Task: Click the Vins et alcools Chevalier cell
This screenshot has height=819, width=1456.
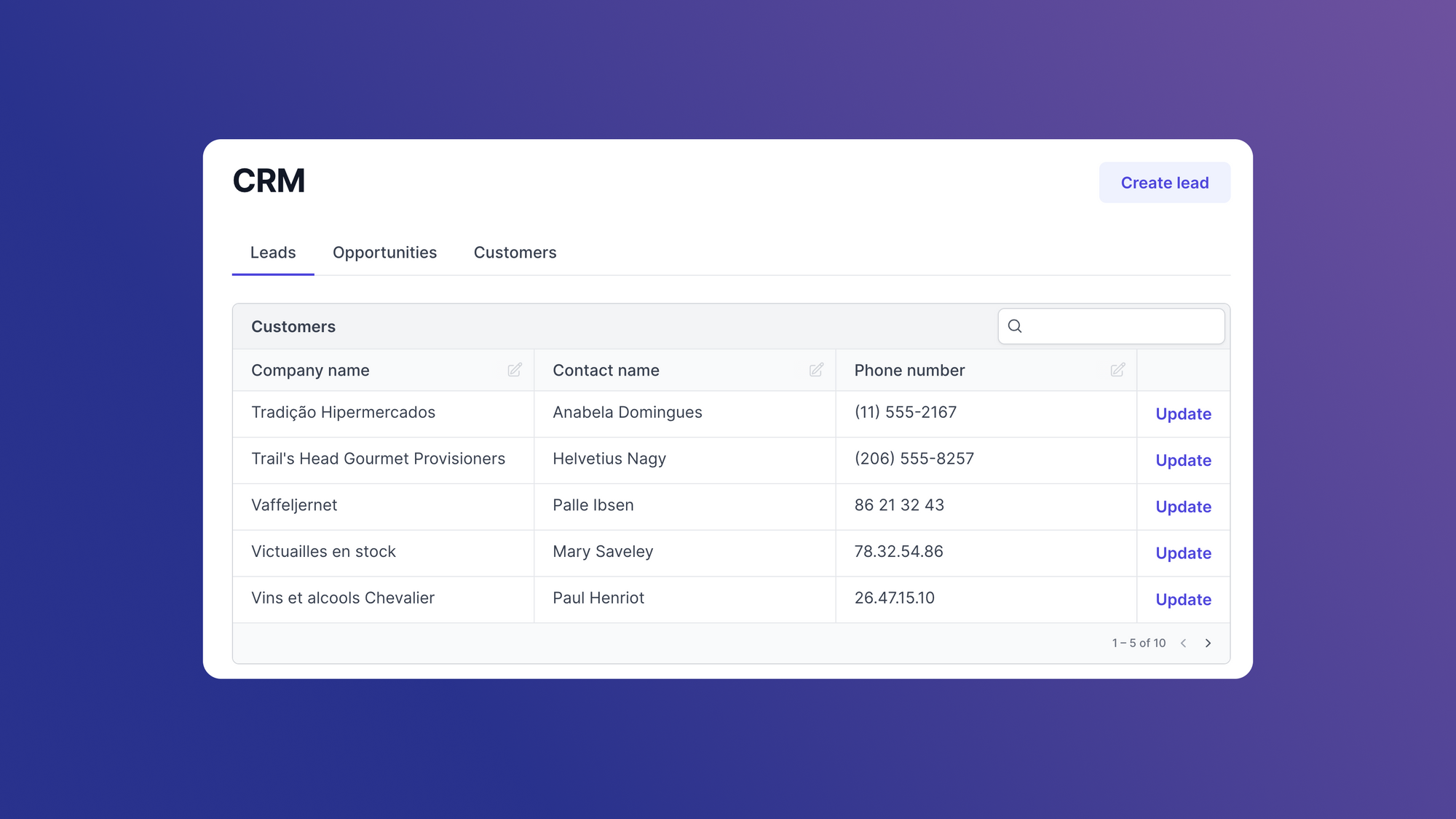Action: coord(383,600)
